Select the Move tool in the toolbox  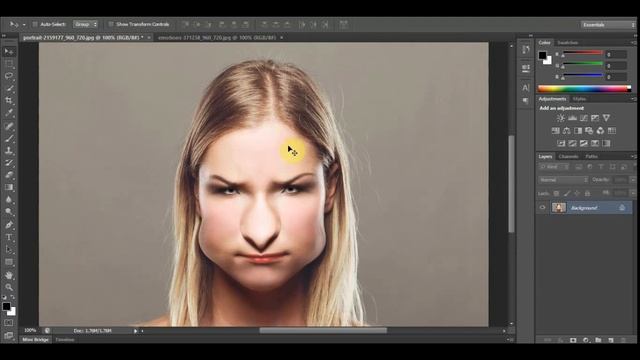coord(9,51)
